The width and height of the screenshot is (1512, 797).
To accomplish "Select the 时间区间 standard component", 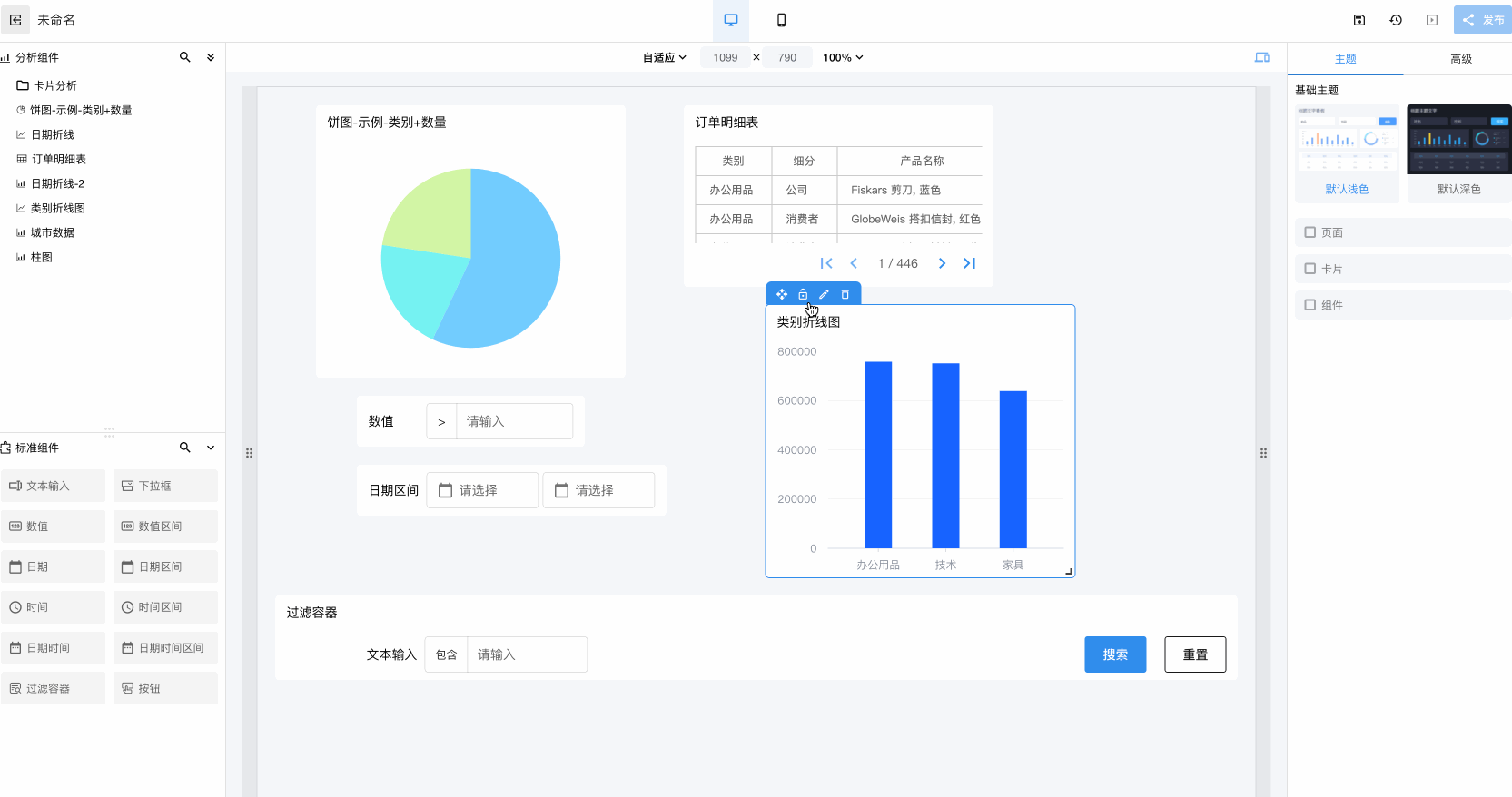I will pyautogui.click(x=165, y=607).
